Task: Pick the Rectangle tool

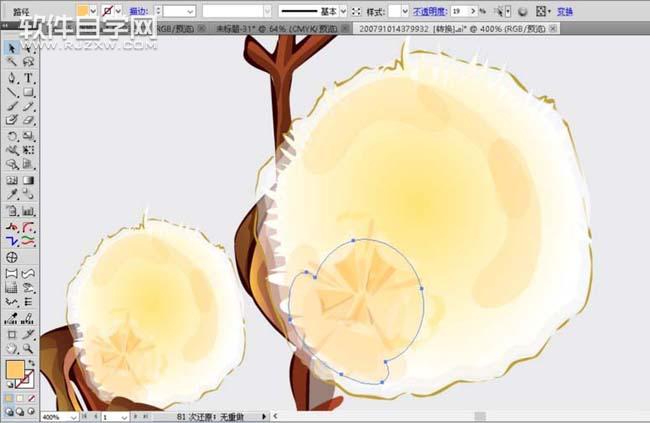Action: [28, 91]
